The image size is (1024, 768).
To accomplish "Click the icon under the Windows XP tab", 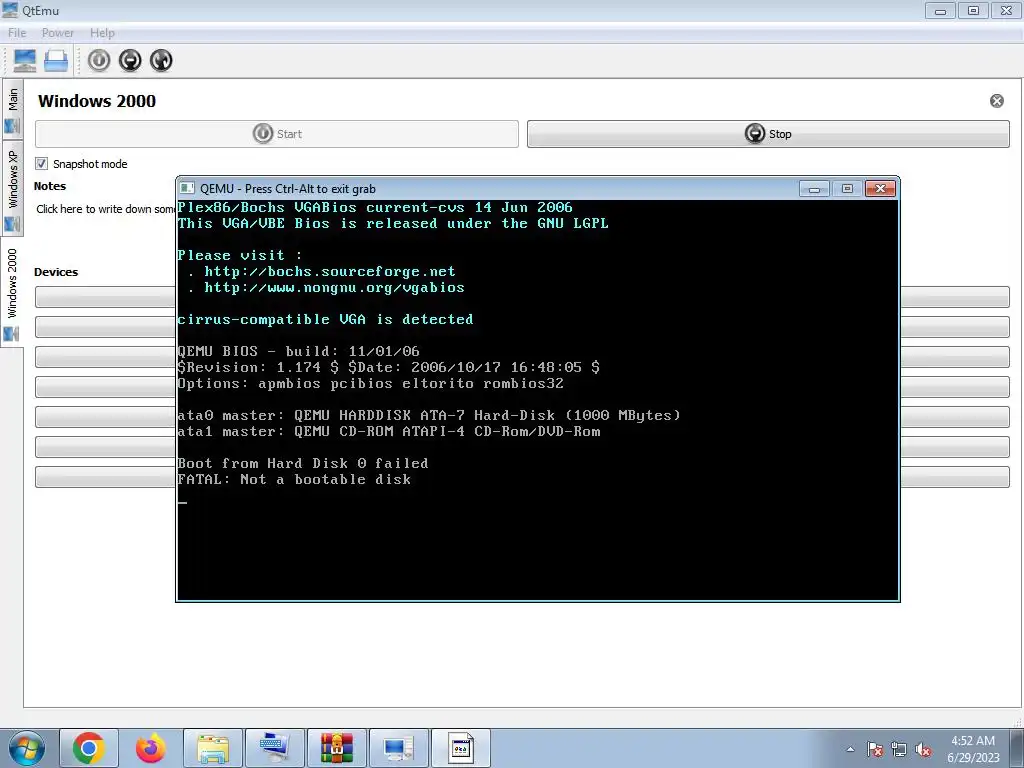I will click(x=12, y=223).
